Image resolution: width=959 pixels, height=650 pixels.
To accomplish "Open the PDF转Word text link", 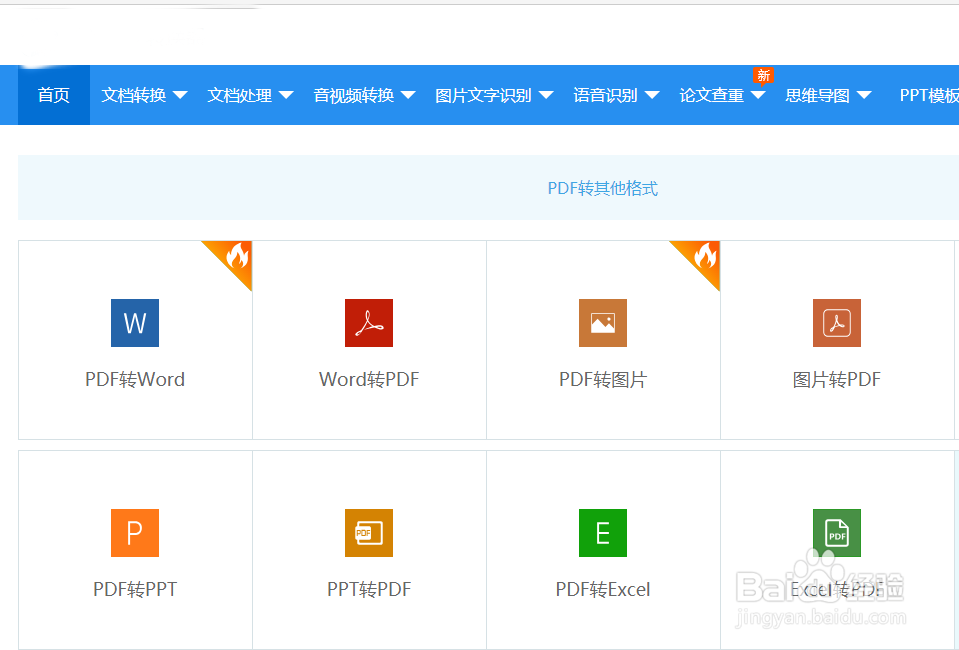I will coord(135,380).
